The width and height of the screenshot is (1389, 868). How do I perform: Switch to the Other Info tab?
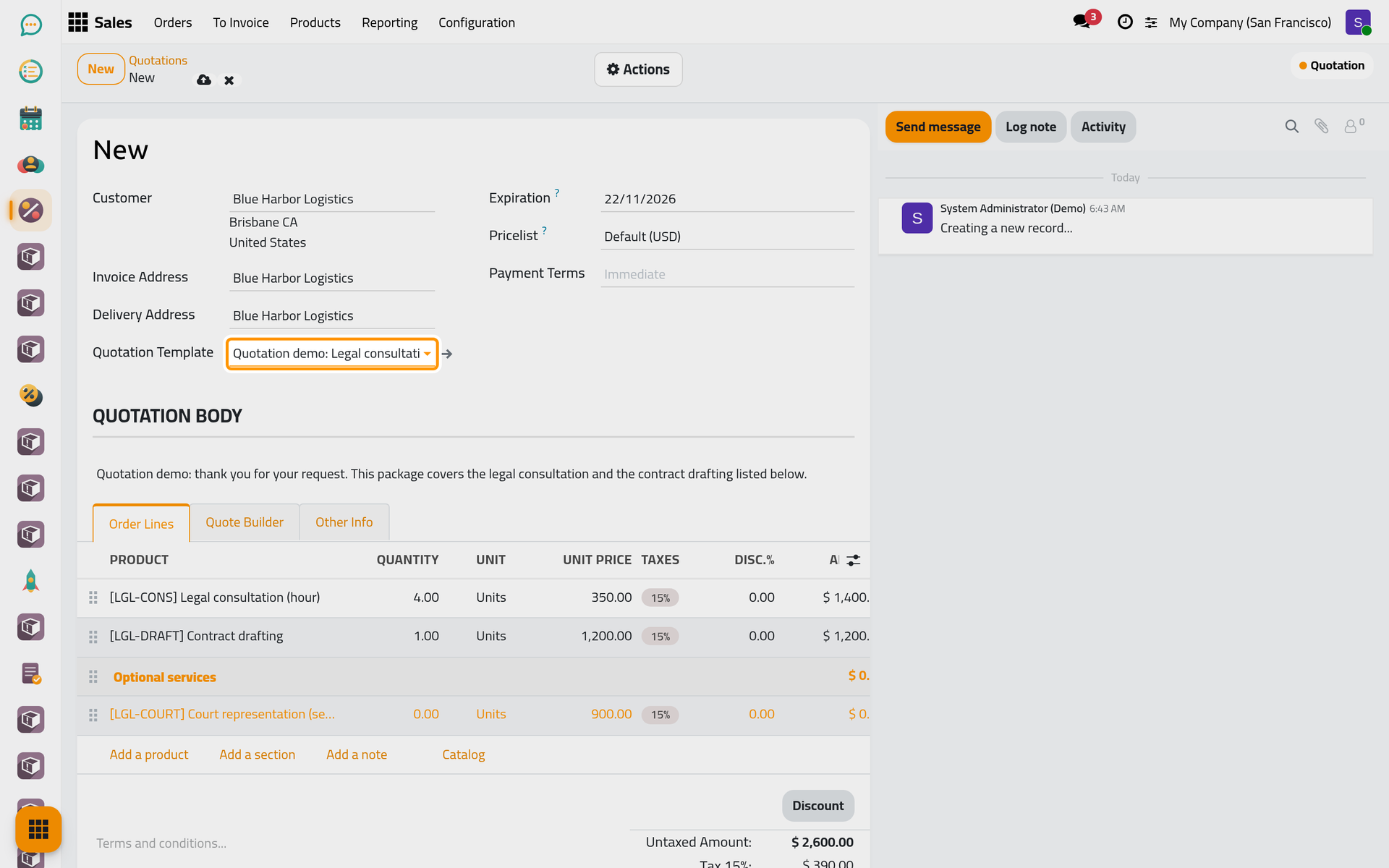click(x=344, y=522)
